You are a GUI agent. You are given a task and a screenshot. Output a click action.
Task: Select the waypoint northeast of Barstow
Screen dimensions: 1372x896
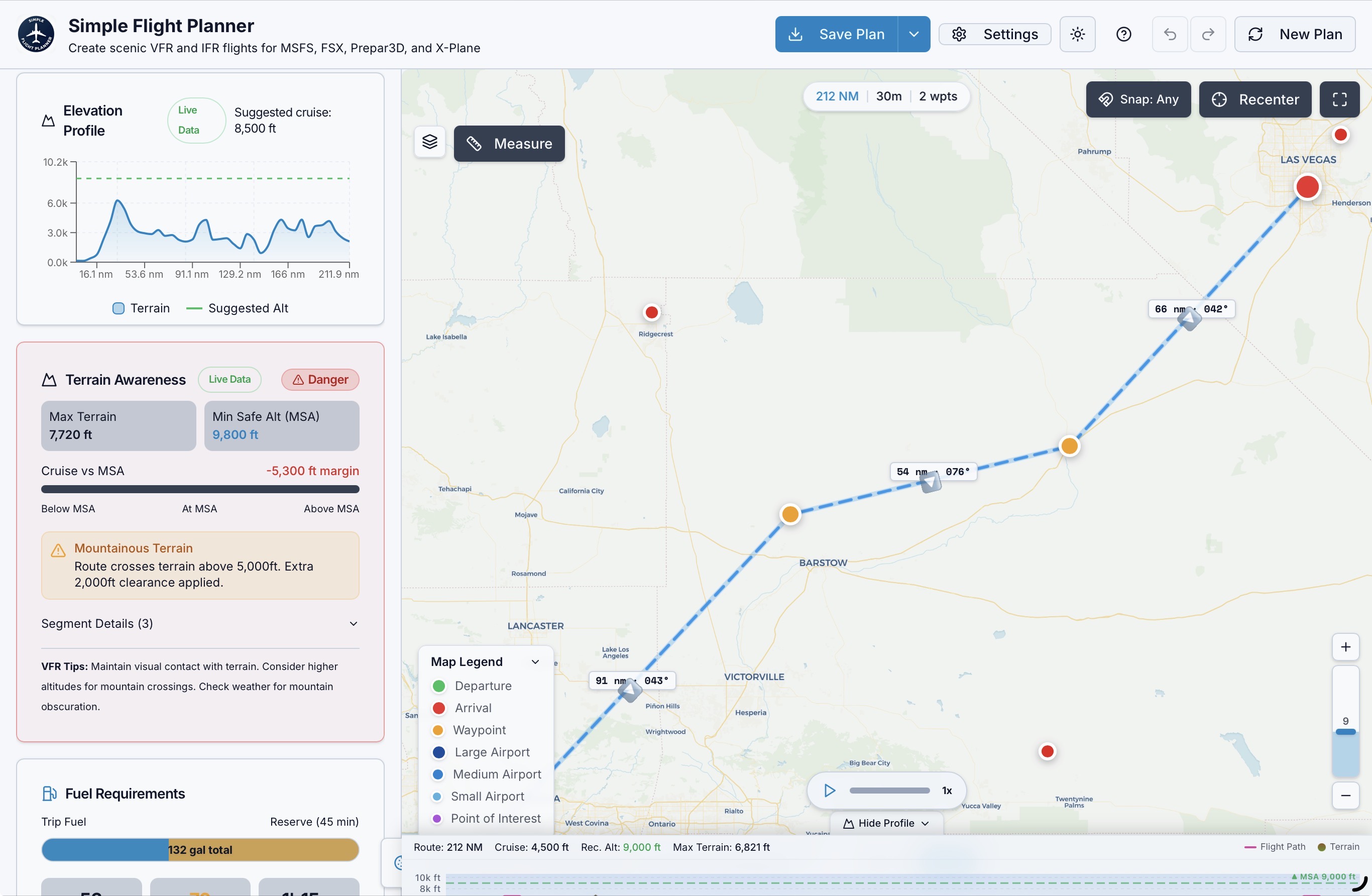click(1069, 445)
